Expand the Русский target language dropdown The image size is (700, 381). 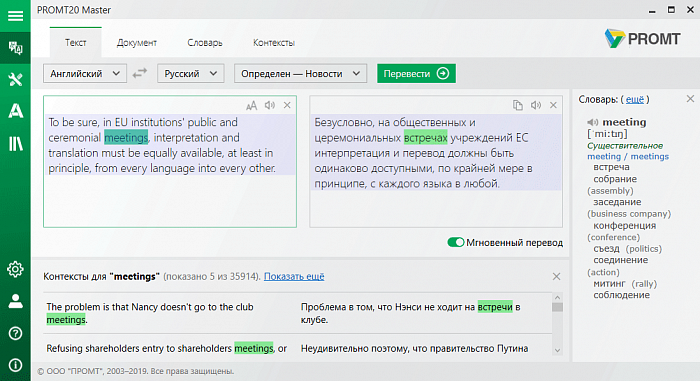coord(190,74)
